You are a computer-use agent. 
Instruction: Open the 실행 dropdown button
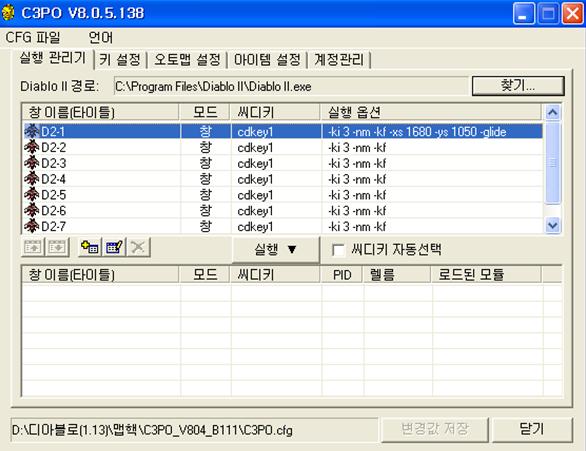pyautogui.click(x=275, y=250)
